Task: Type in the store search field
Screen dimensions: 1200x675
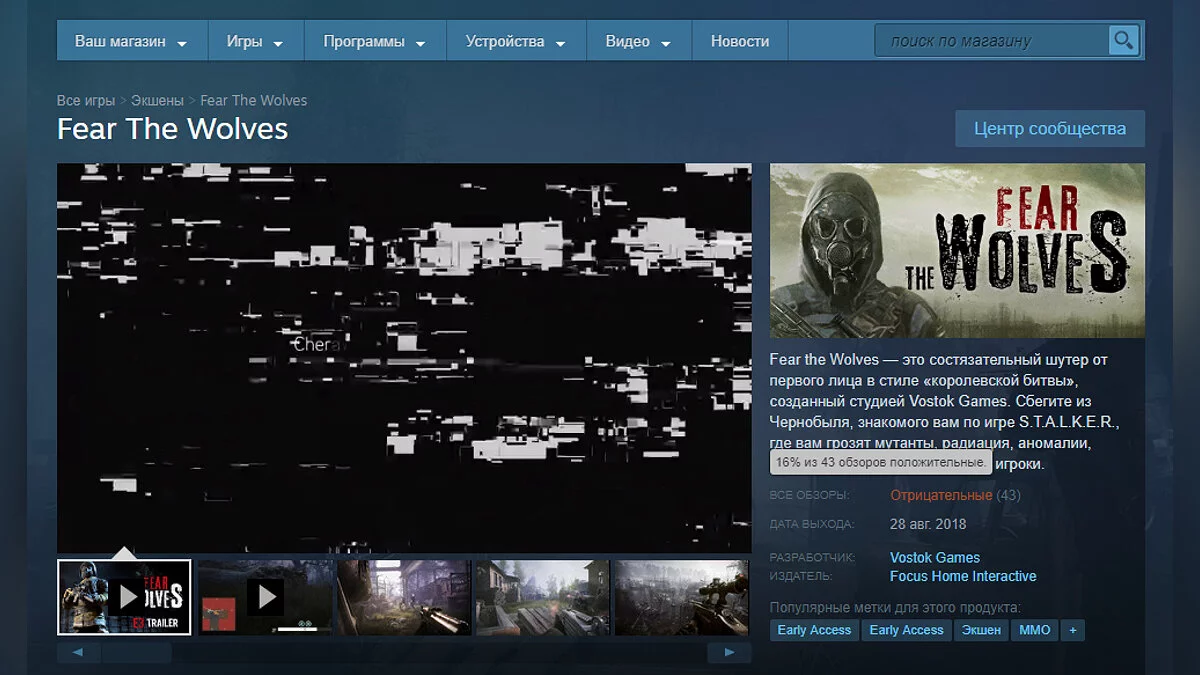Action: coord(990,41)
